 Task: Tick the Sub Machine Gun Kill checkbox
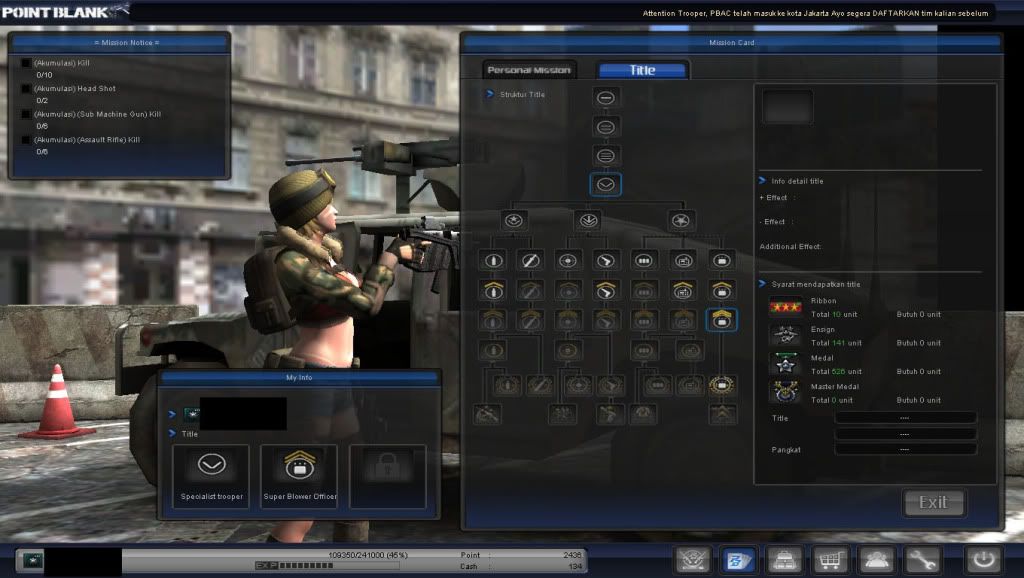point(26,114)
